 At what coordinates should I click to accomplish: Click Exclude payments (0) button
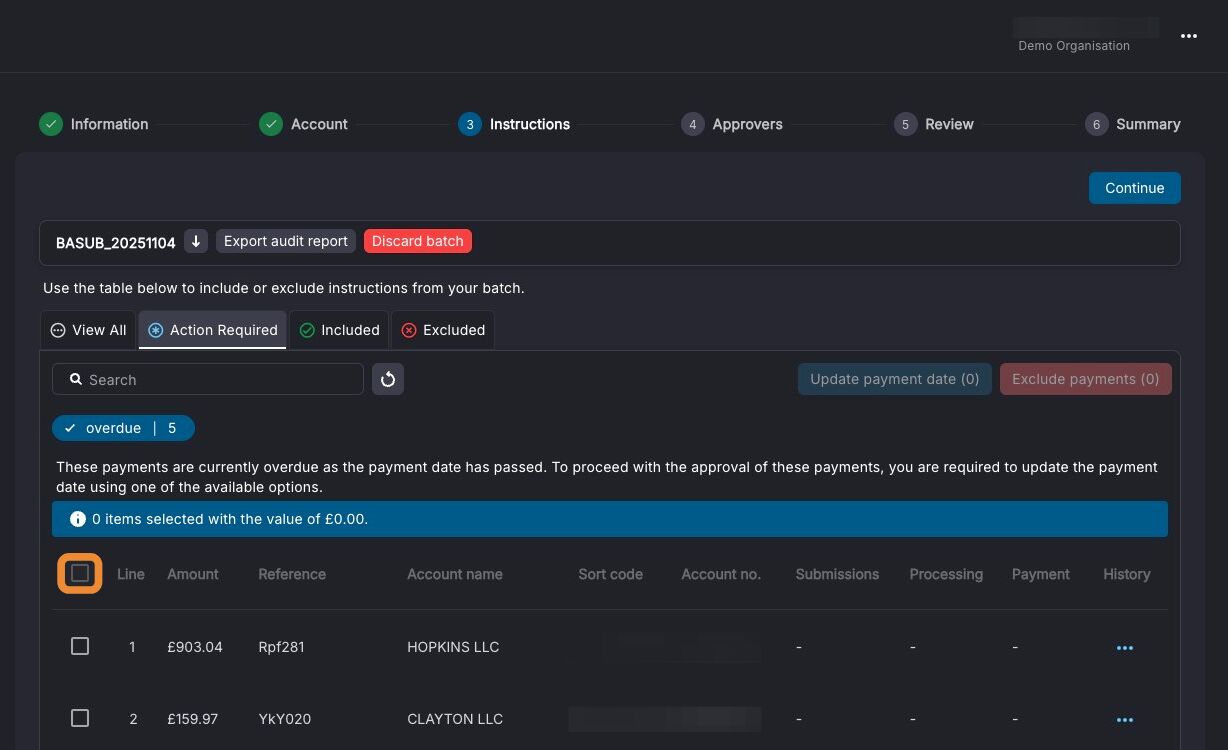tap(1086, 379)
